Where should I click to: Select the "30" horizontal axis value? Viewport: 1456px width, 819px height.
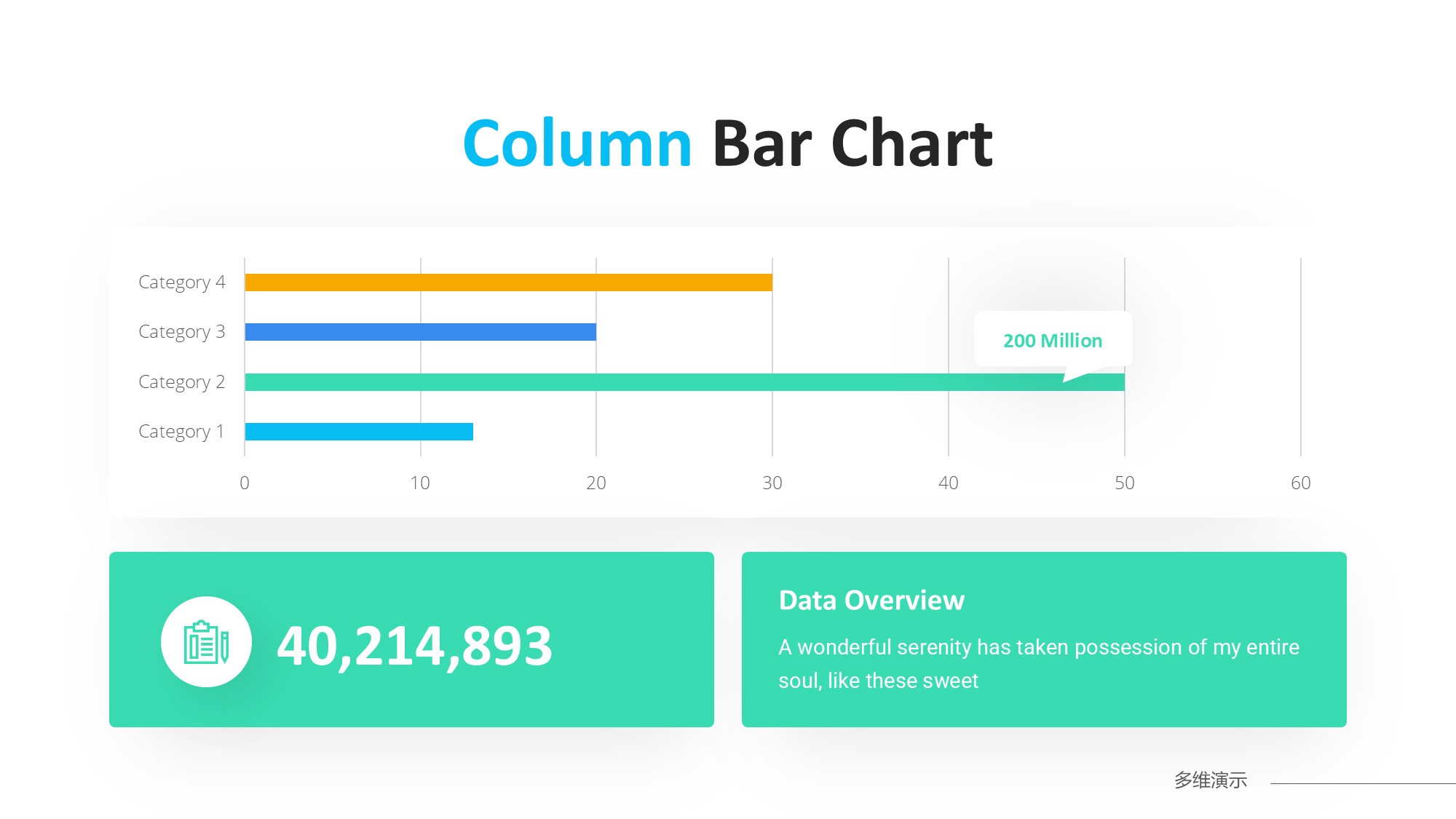click(x=772, y=483)
